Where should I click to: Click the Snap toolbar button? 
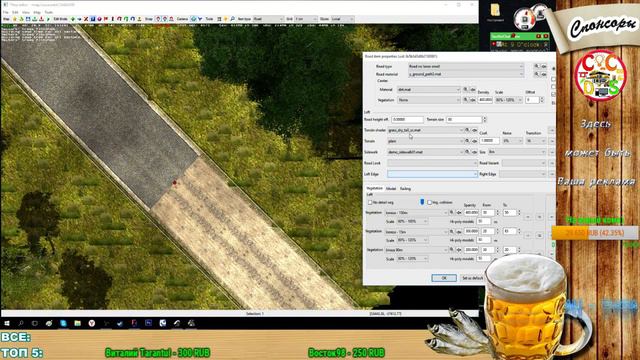click(149, 19)
